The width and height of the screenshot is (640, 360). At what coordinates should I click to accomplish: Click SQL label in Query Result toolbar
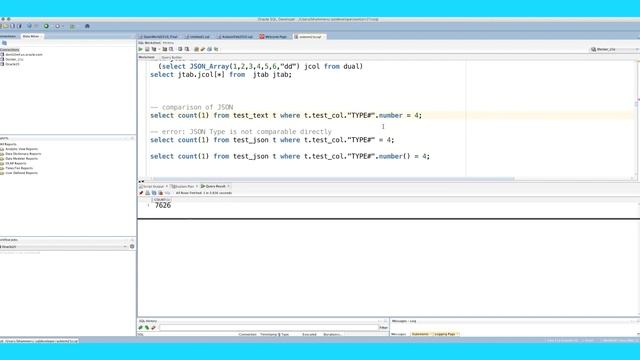click(167, 193)
